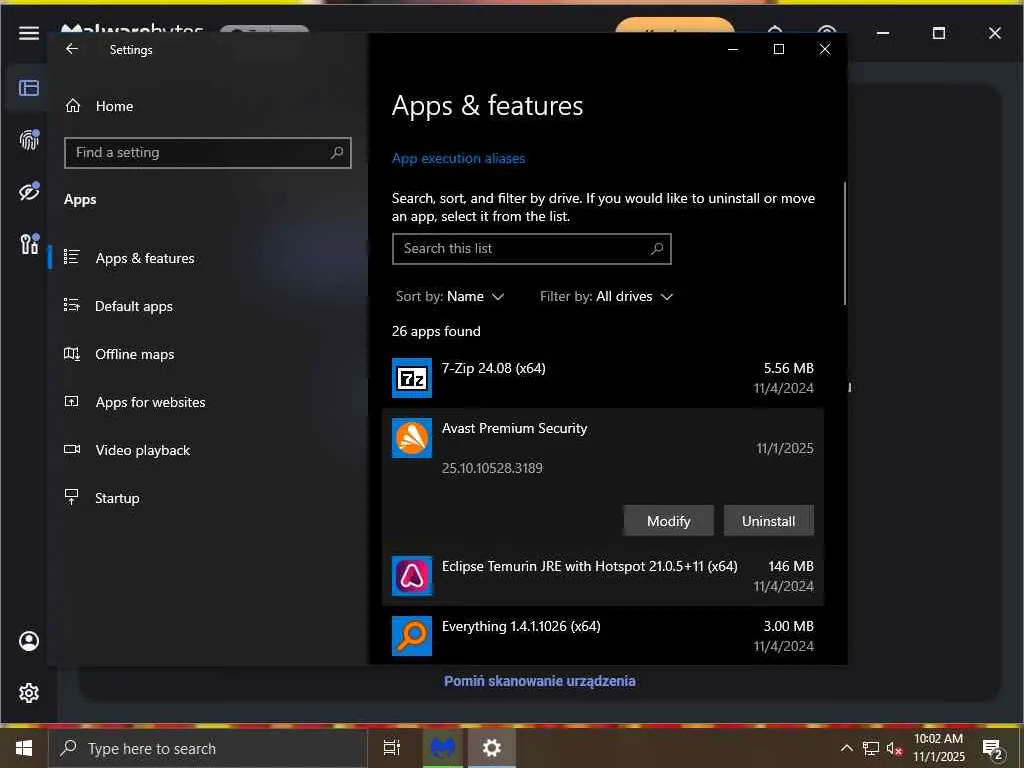The width and height of the screenshot is (1024, 768).
Task: Open Malwarebytes privacy eye sidebar icon
Action: (x=29, y=191)
